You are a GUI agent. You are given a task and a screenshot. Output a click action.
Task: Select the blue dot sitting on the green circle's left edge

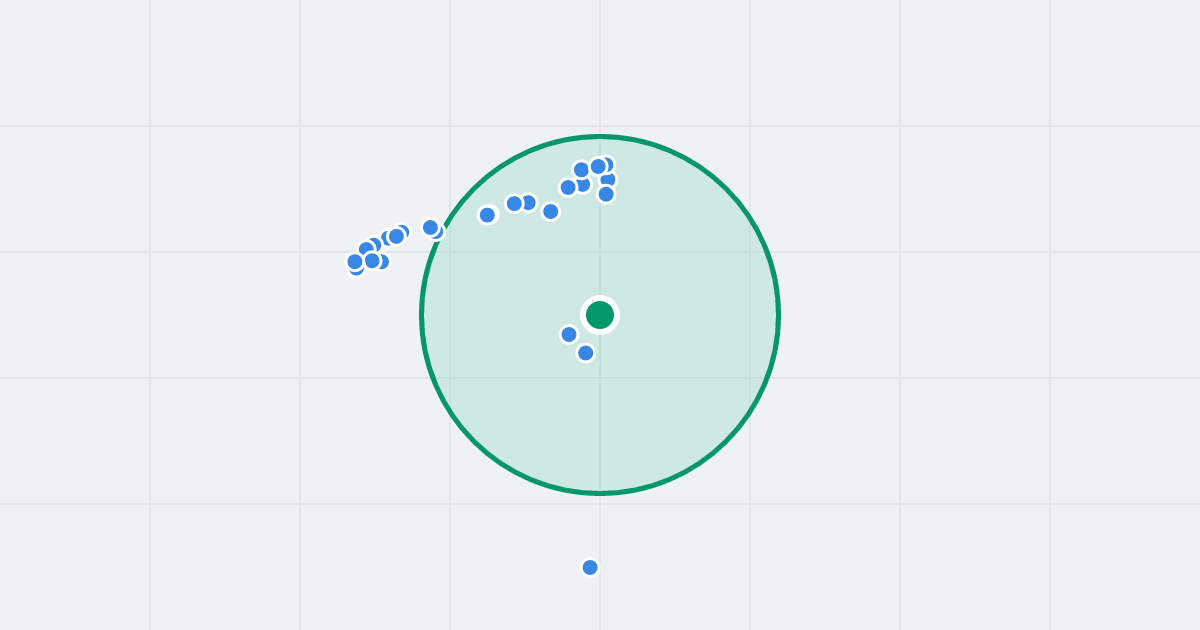[x=431, y=228]
